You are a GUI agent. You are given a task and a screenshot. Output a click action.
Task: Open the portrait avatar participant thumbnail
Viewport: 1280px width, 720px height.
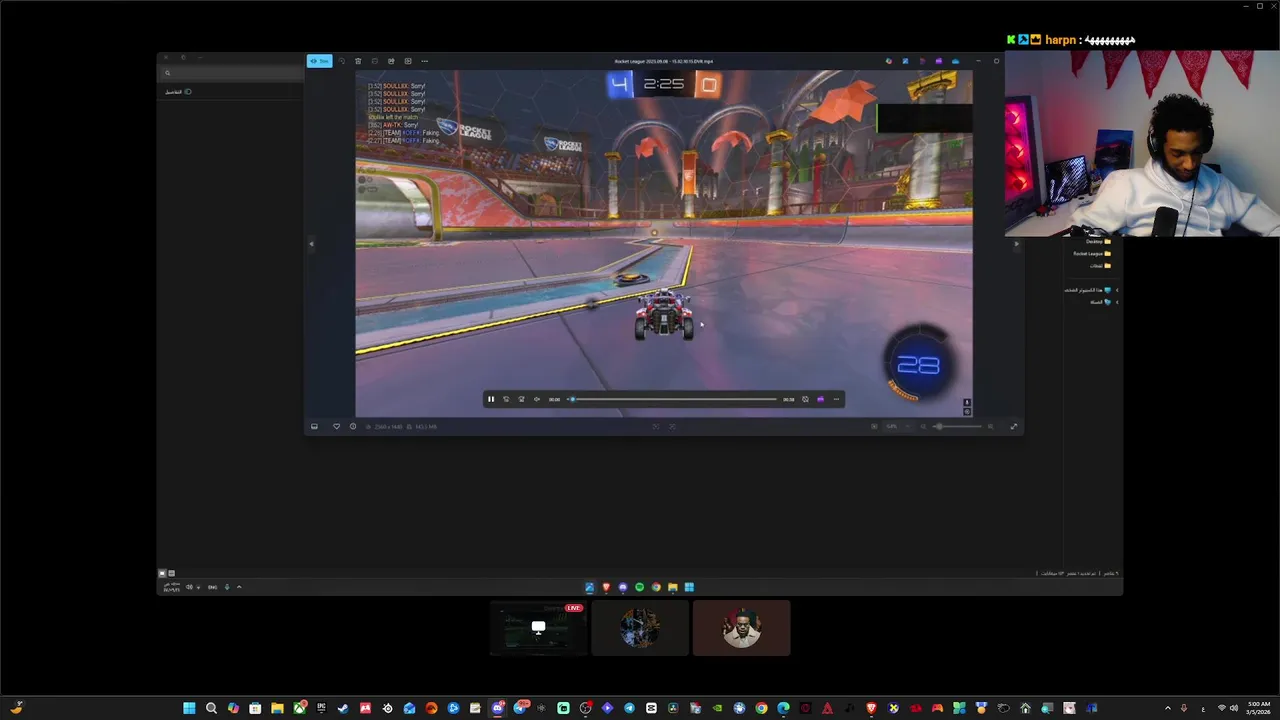point(741,628)
